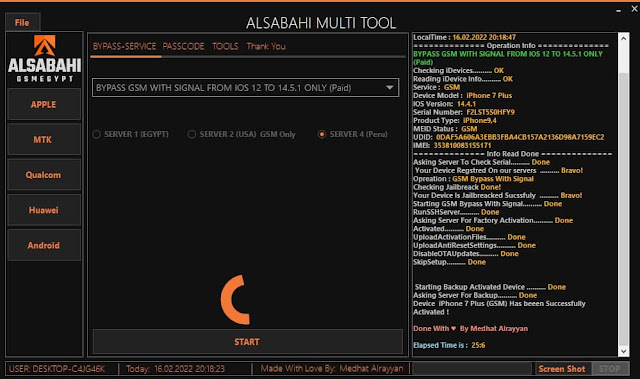Viewport: 640px width, 379px height.
Task: Switch to the PASSCODE tab
Action: point(183,47)
